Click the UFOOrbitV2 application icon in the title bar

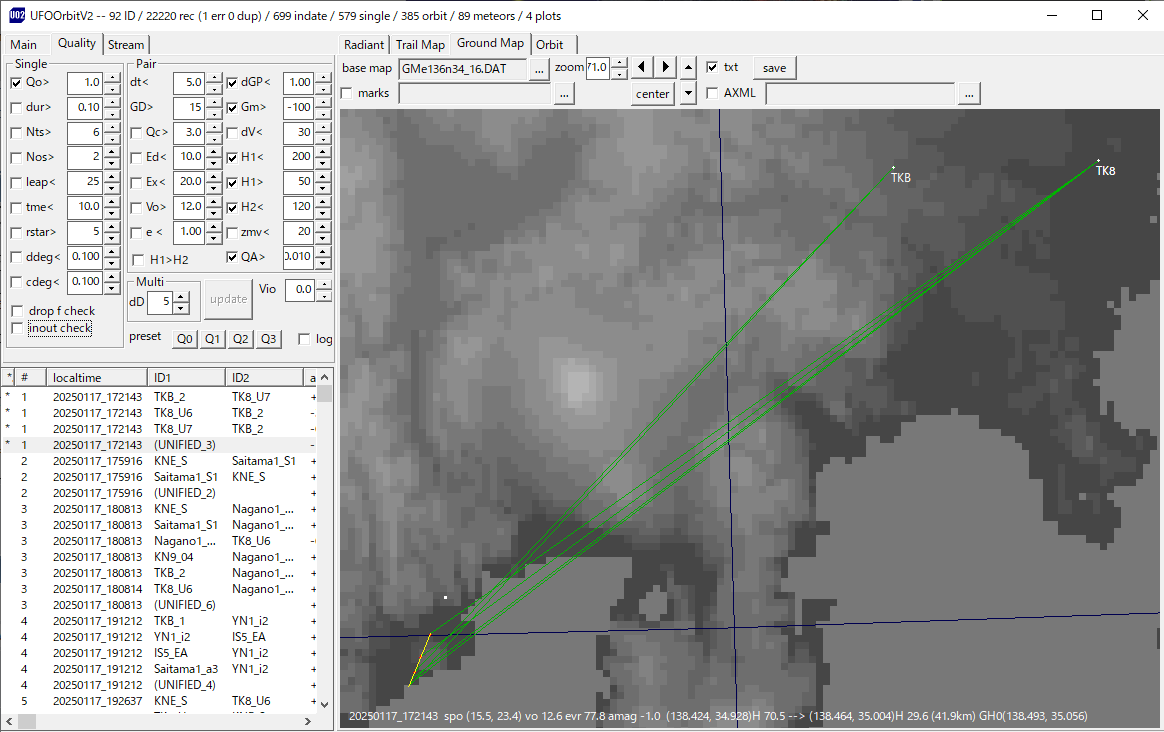14,15
